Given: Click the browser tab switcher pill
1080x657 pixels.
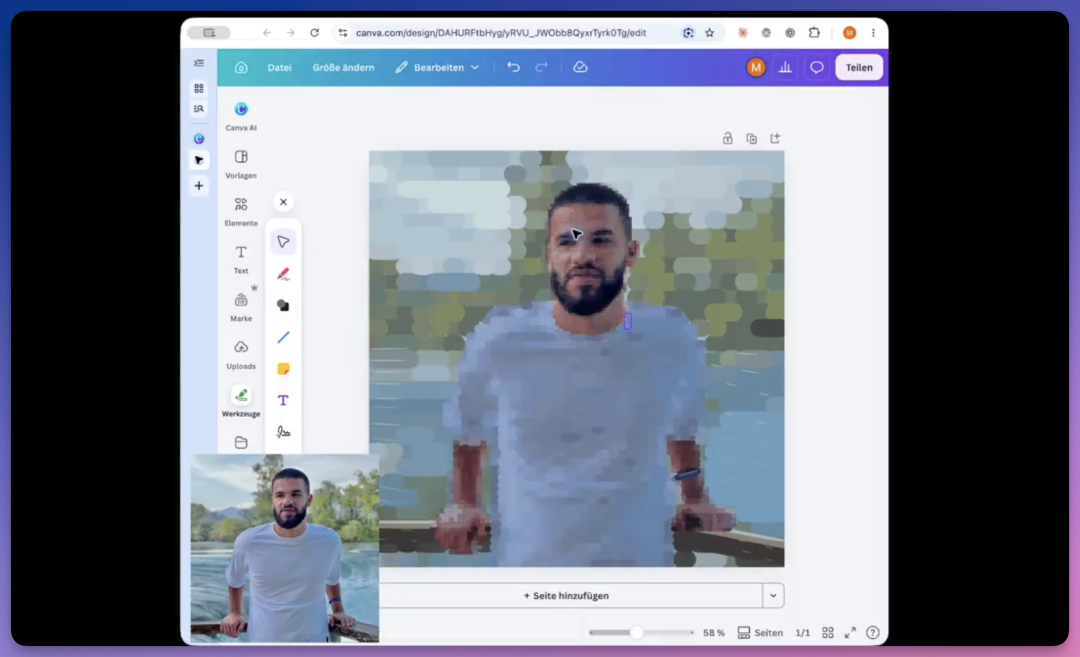Looking at the screenshot, I should pyautogui.click(x=209, y=32).
